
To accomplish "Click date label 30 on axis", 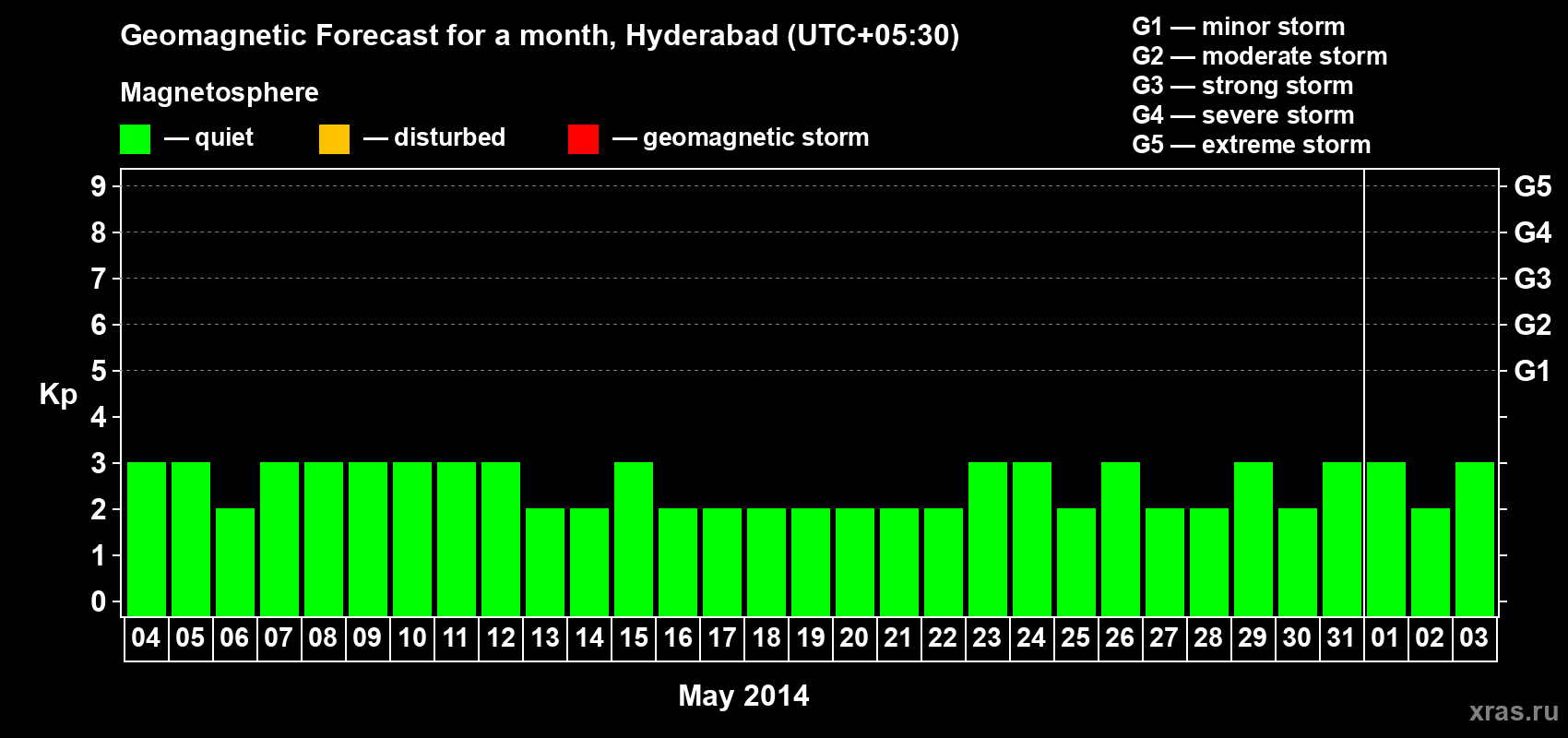I will point(1297,638).
